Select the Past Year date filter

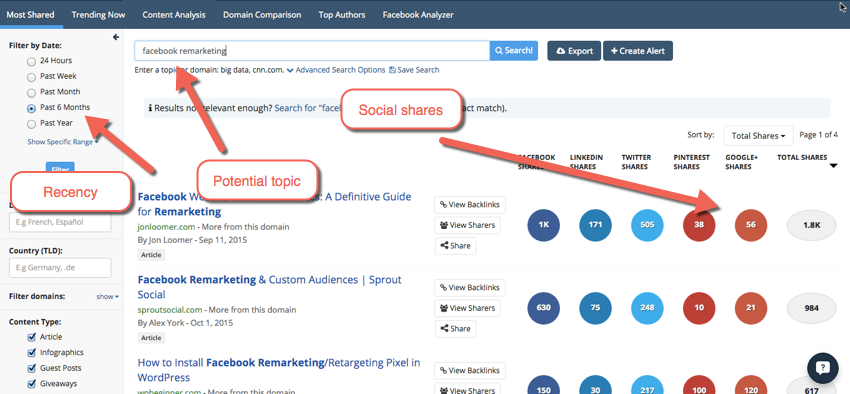click(31, 124)
